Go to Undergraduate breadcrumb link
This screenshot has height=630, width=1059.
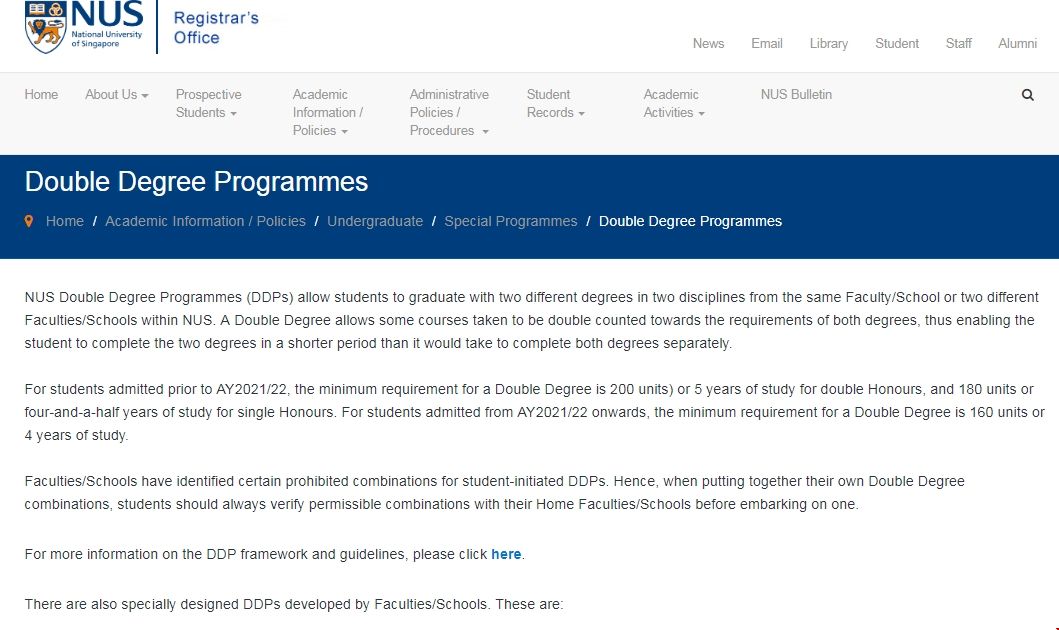pyautogui.click(x=375, y=221)
